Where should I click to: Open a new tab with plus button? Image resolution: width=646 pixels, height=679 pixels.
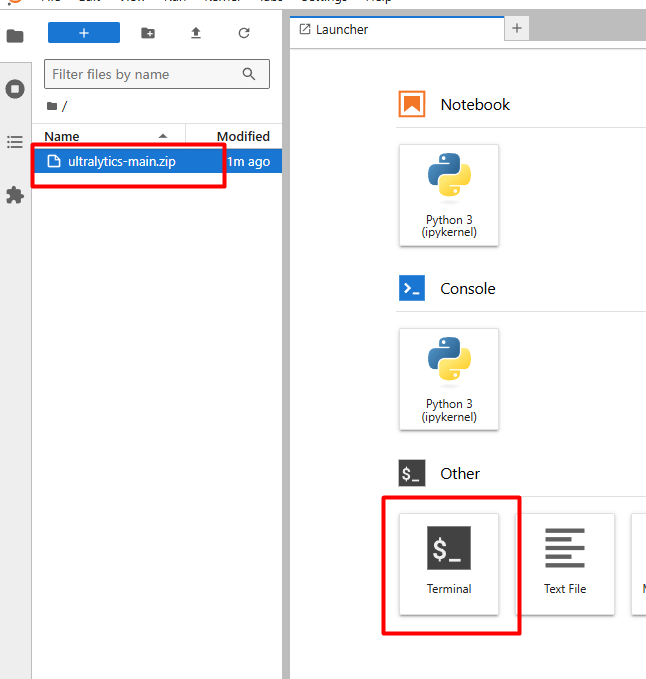pyautogui.click(x=517, y=29)
